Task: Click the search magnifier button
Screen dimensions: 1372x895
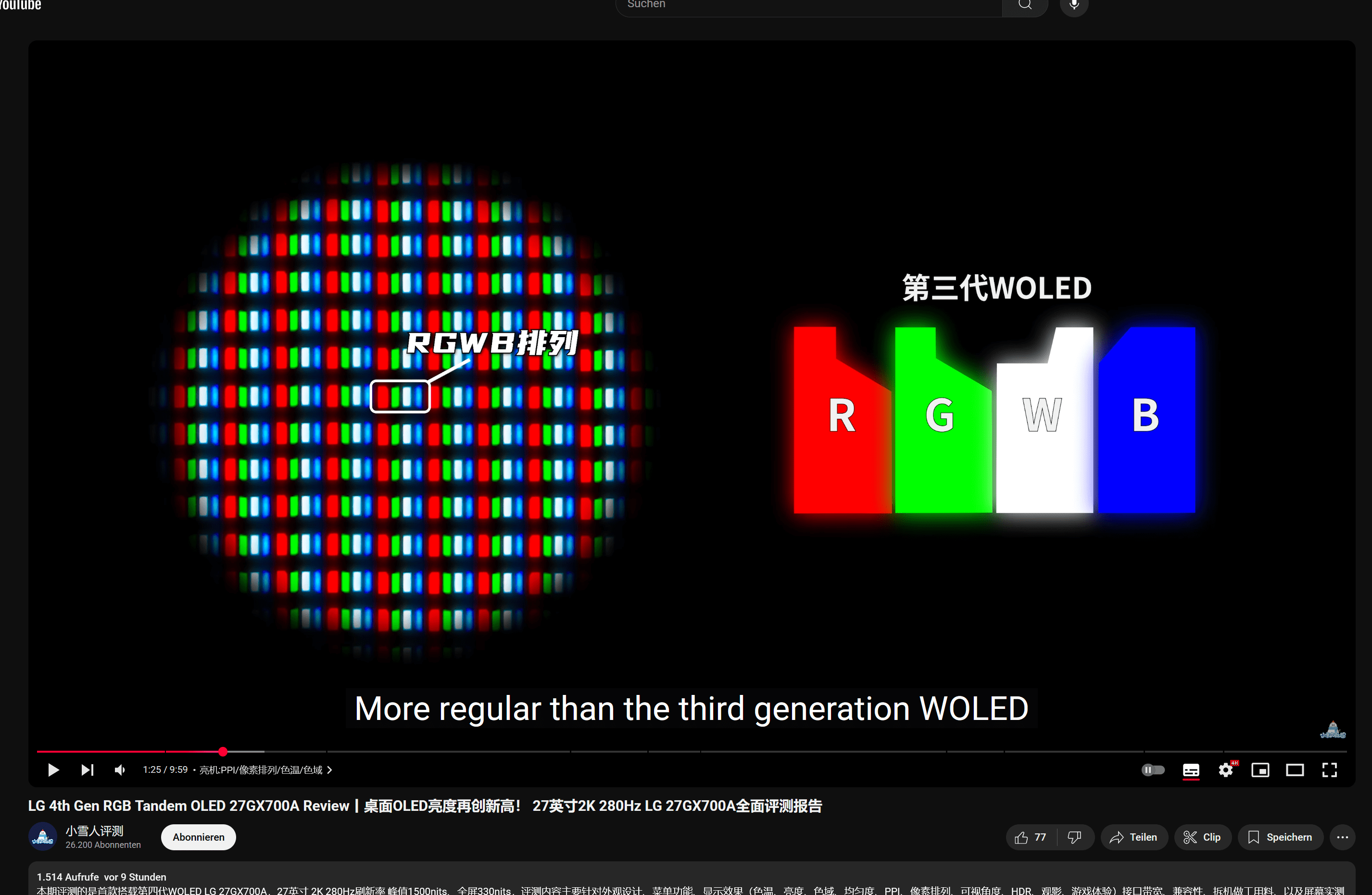Action: pyautogui.click(x=1025, y=6)
